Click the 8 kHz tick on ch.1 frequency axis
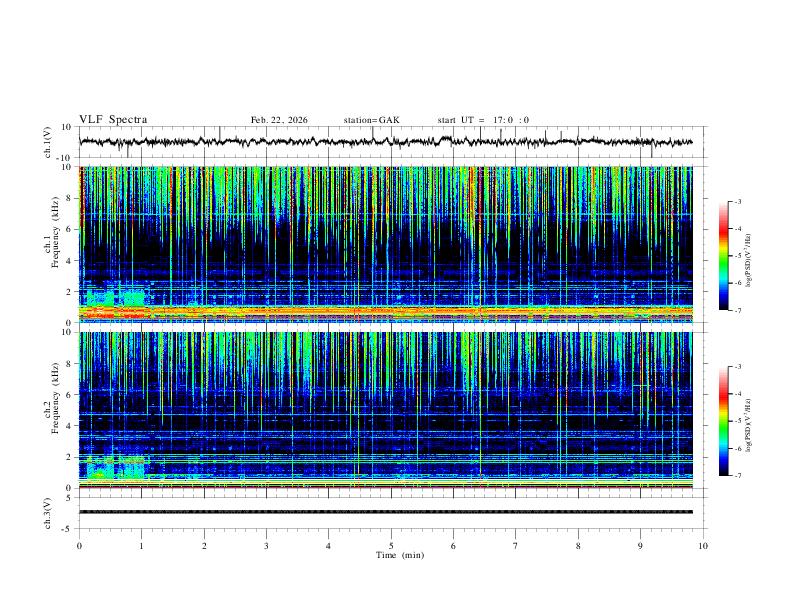 click(70, 198)
